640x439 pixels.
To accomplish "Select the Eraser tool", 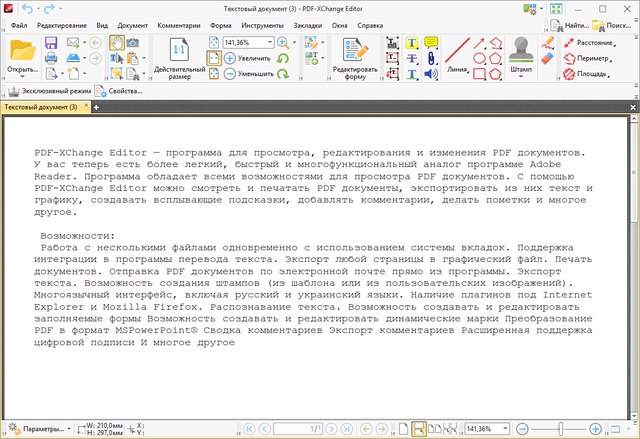I will (x=546, y=59).
